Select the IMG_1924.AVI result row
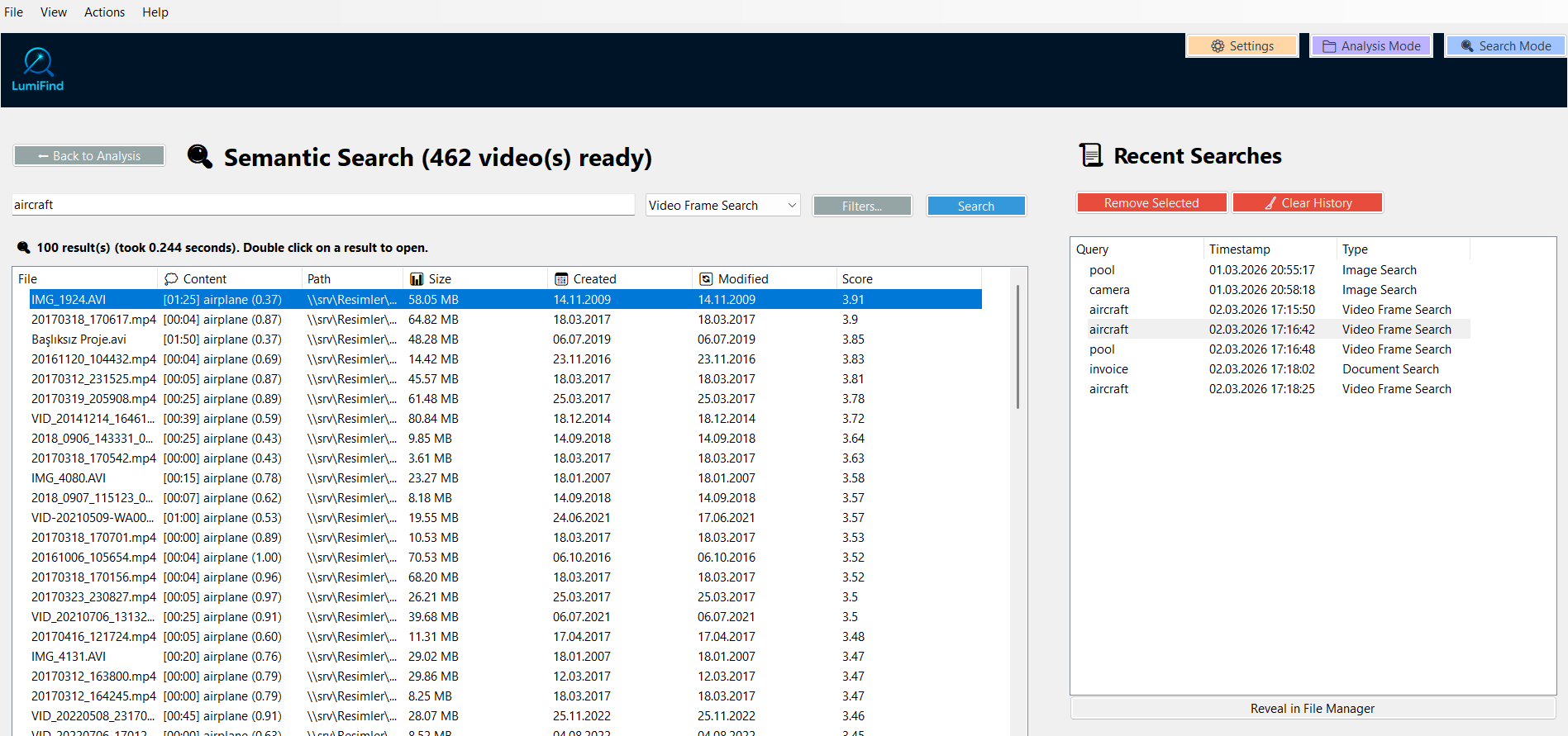The height and width of the screenshot is (736, 1568). 505,300
